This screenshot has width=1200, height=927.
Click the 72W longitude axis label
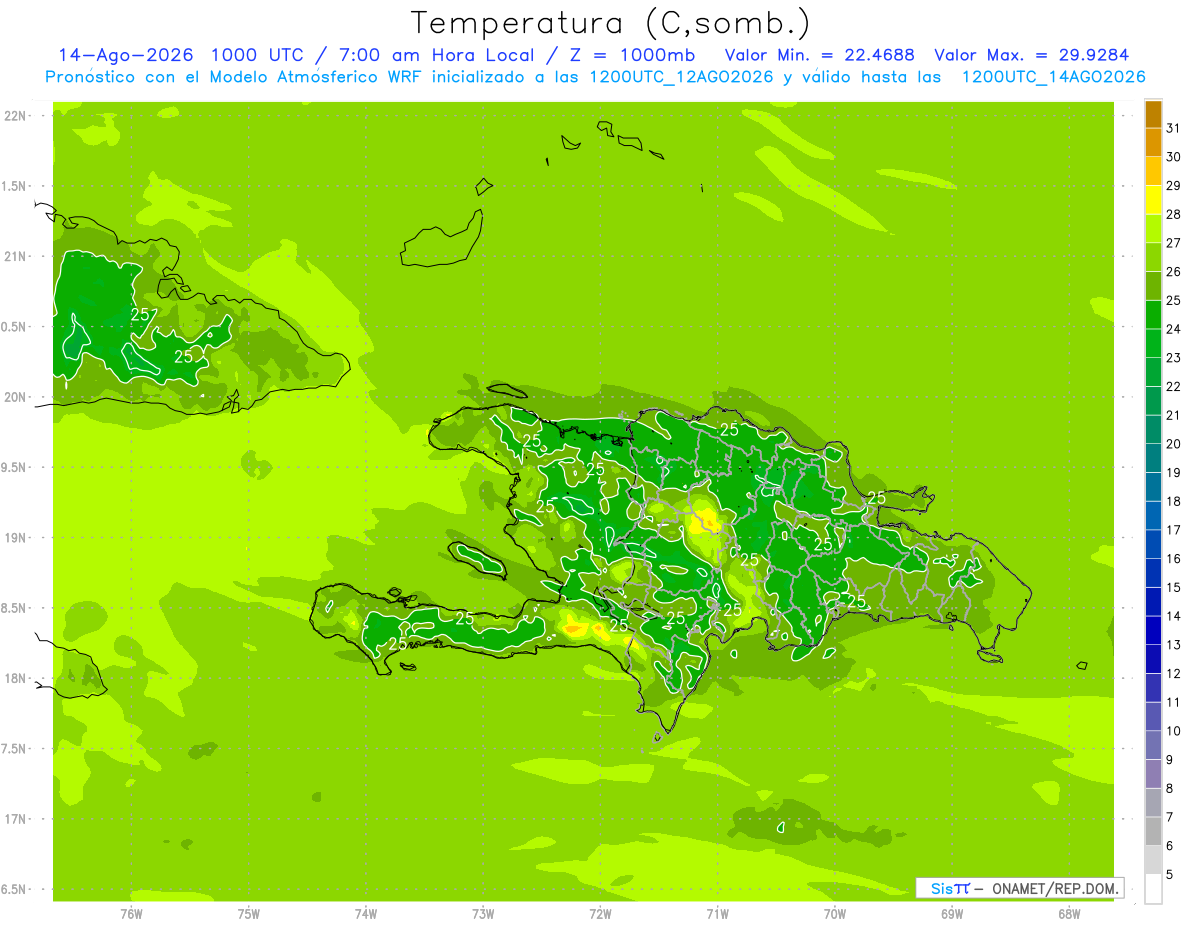[600, 914]
